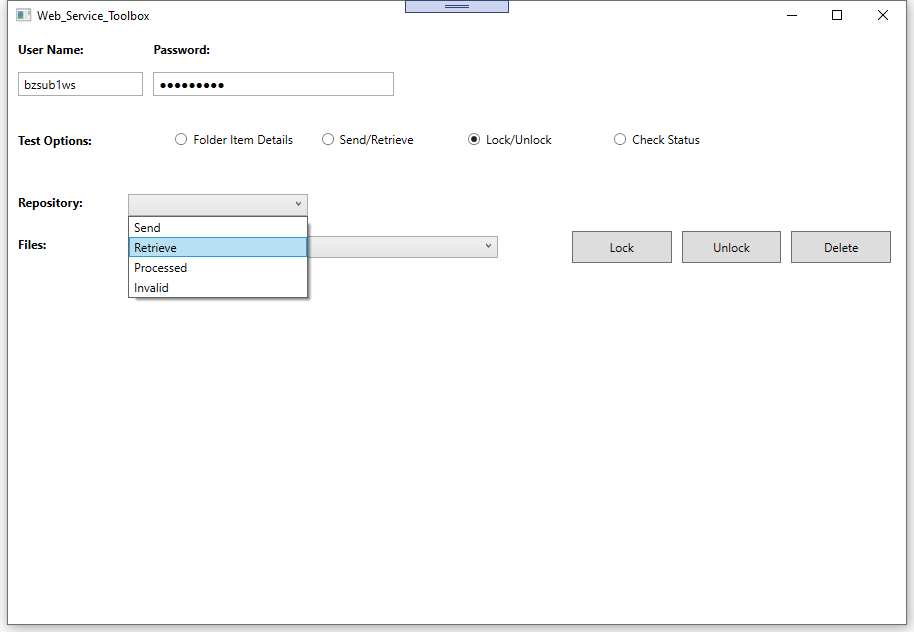The height and width of the screenshot is (632, 914).
Task: Minimize the Web_Service_Toolbox window
Action: pos(791,16)
